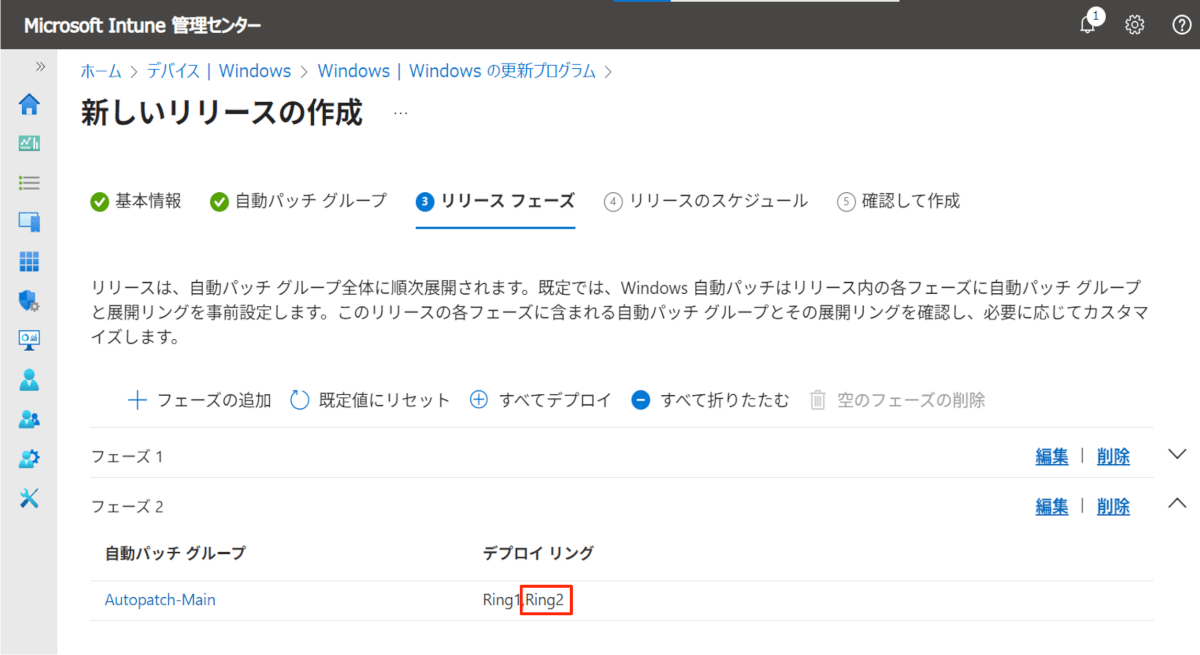Open All services list icon
The width and height of the screenshot is (1200, 655).
[x=29, y=183]
